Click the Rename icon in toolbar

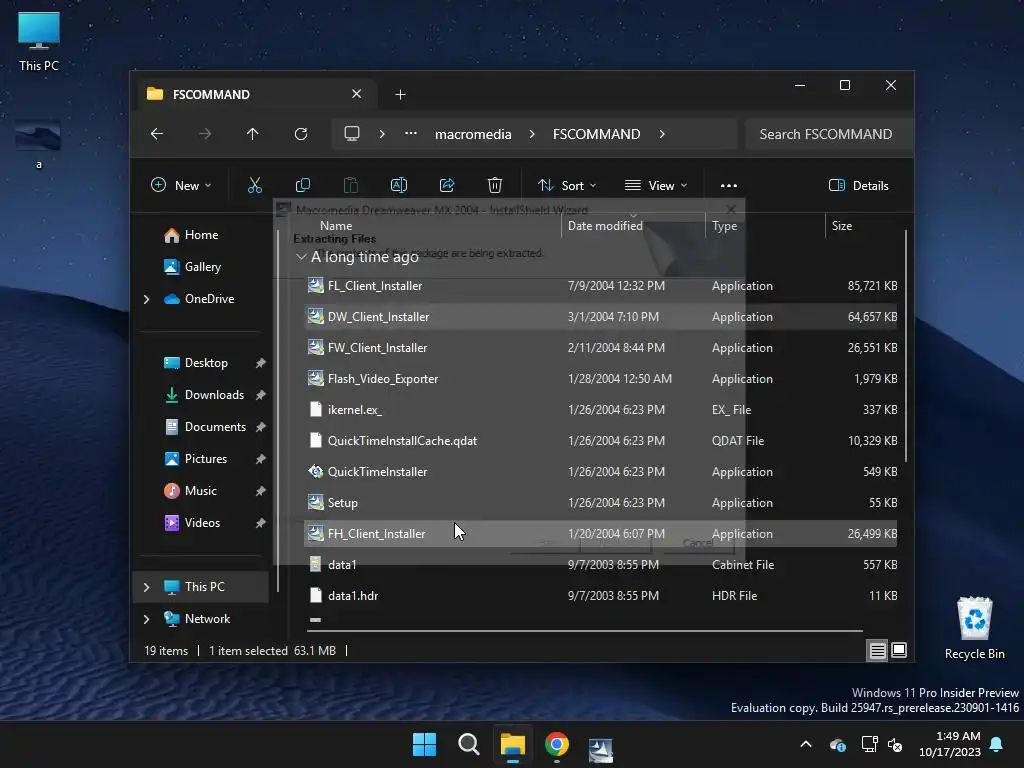(x=398, y=185)
